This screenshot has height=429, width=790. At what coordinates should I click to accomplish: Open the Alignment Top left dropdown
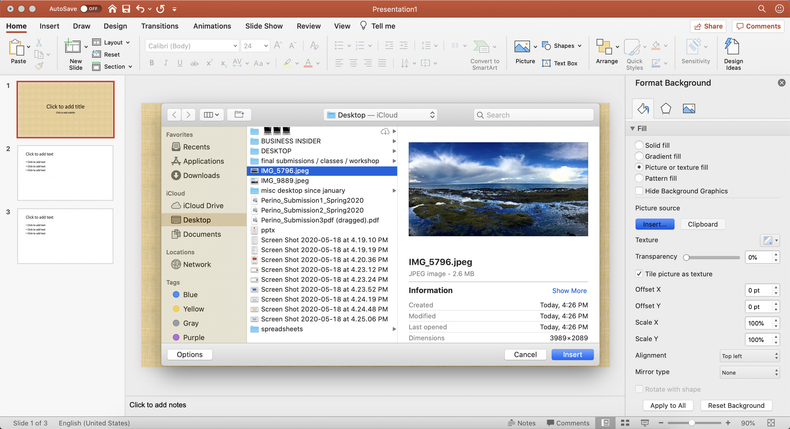click(x=748, y=355)
